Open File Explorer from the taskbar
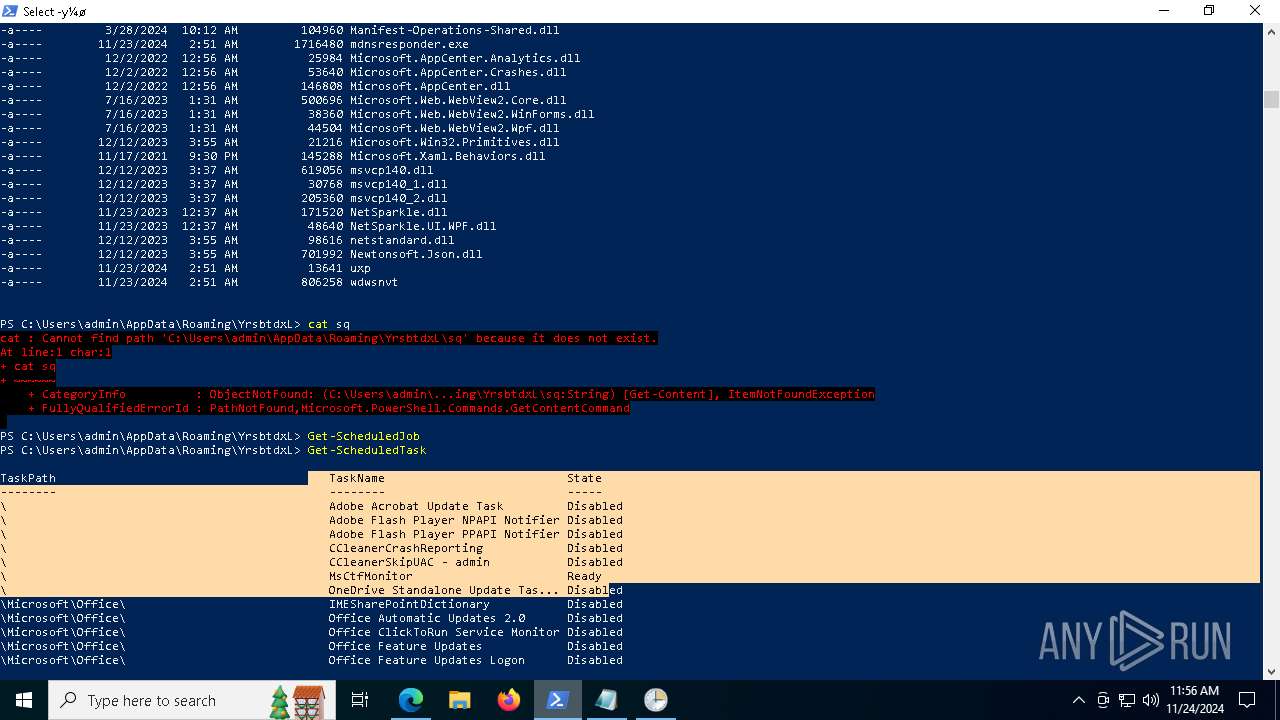This screenshot has height=720, width=1280. point(460,700)
